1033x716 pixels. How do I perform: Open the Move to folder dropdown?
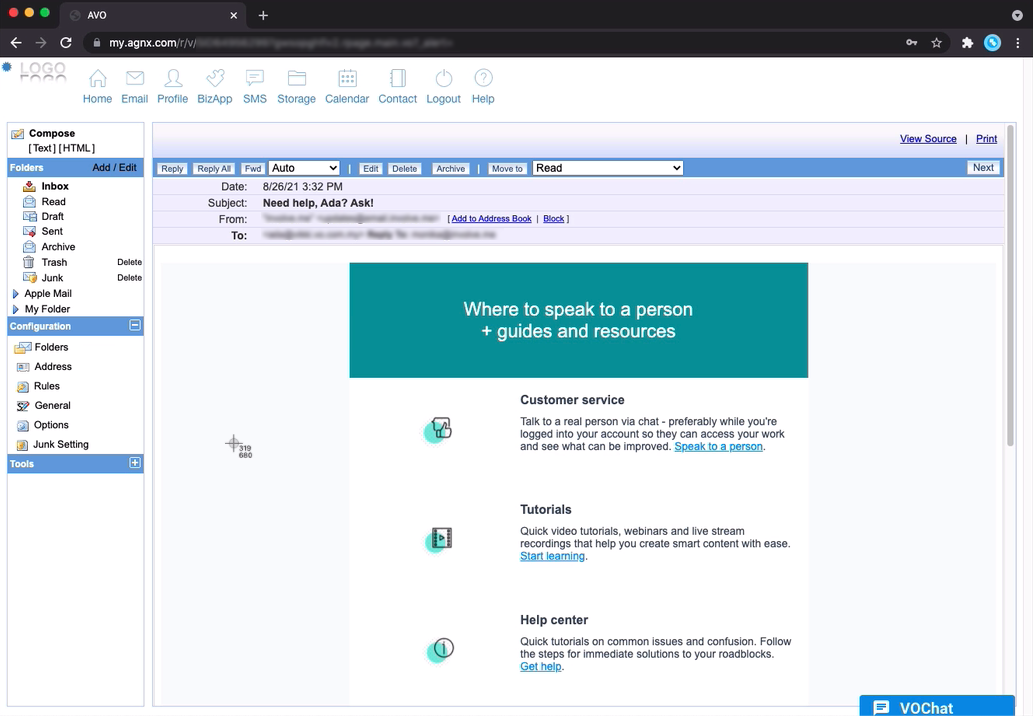pyautogui.click(x=607, y=168)
